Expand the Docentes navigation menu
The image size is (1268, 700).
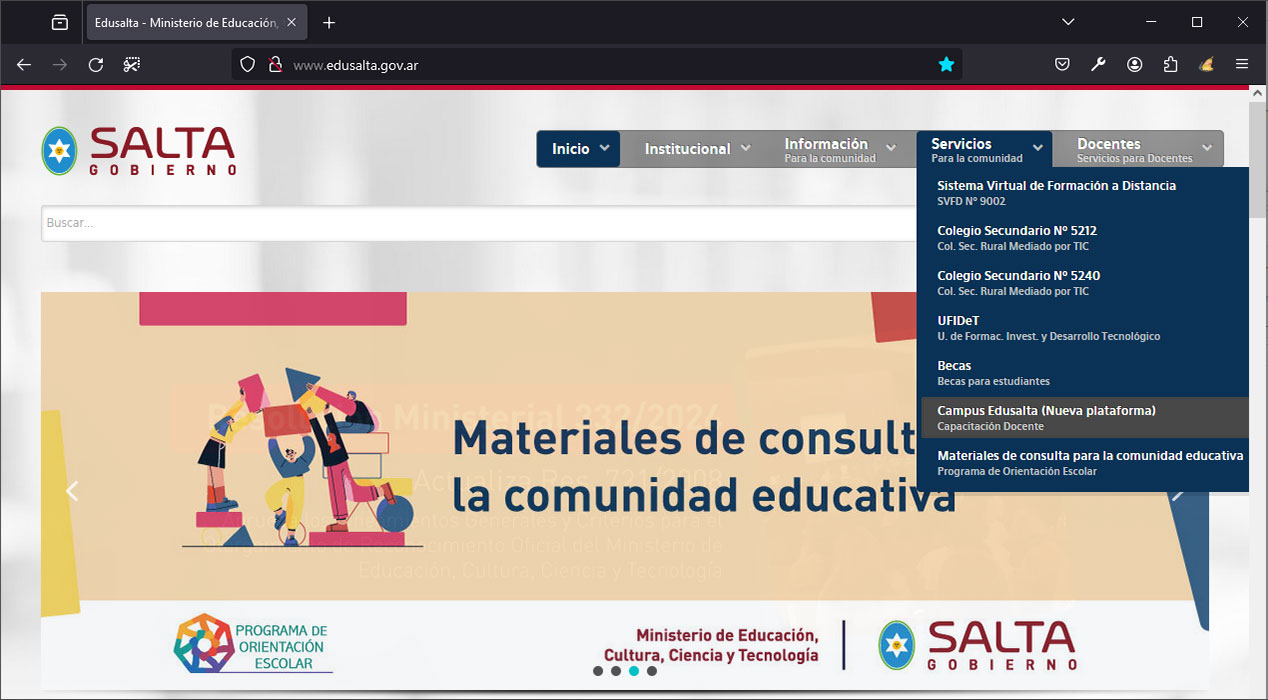(1143, 149)
